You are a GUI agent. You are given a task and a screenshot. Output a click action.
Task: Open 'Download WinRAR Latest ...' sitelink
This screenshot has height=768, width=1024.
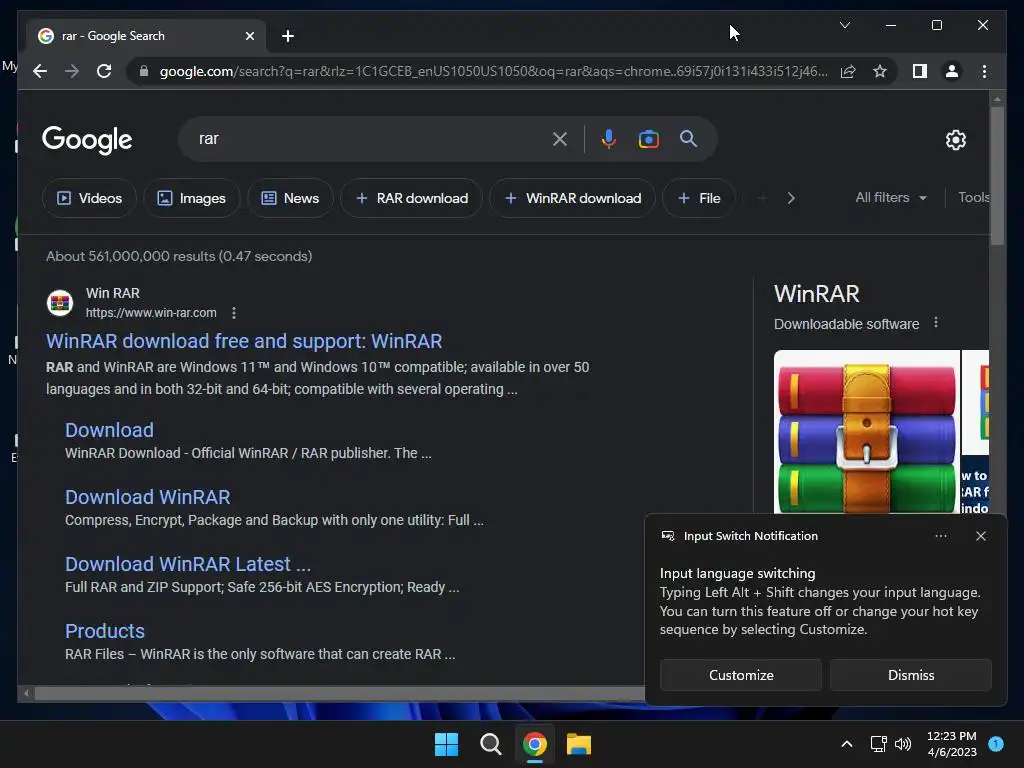tap(187, 564)
